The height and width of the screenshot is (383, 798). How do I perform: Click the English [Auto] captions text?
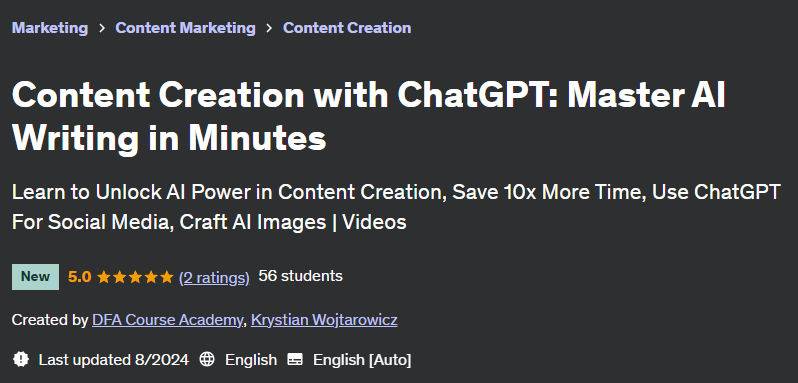(362, 360)
